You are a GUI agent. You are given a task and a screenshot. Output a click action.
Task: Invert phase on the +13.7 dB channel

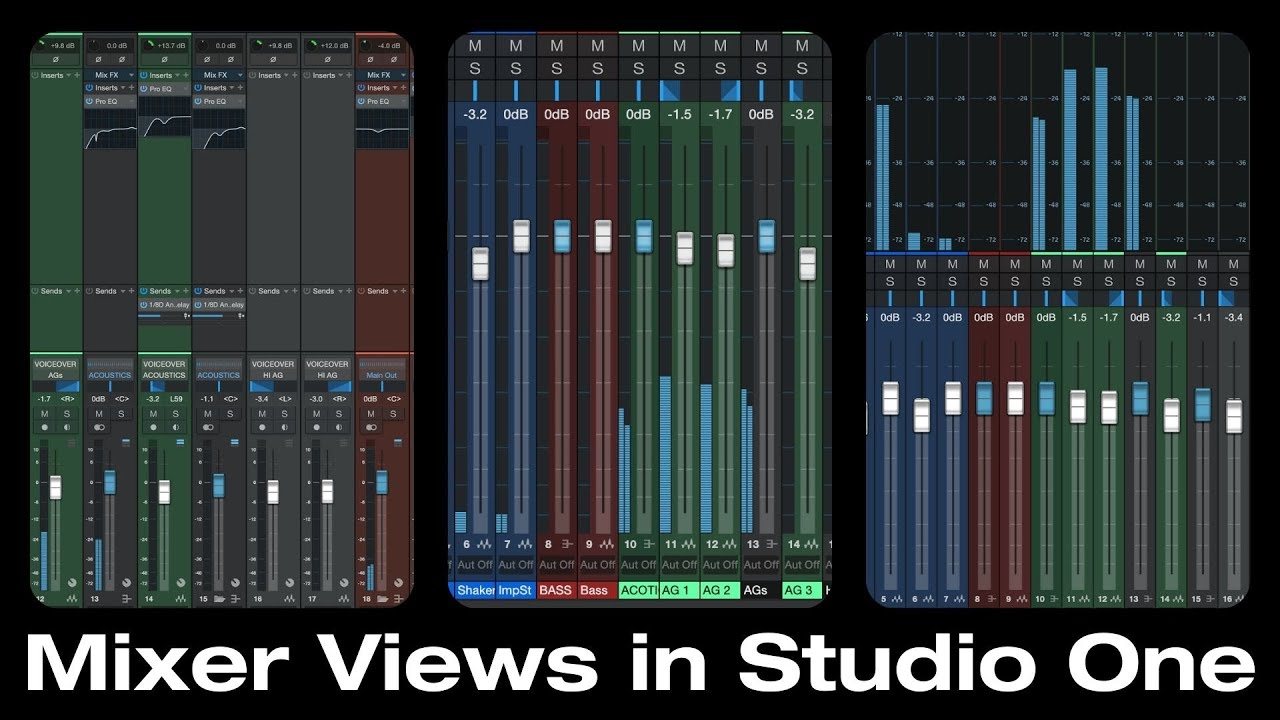pos(165,59)
